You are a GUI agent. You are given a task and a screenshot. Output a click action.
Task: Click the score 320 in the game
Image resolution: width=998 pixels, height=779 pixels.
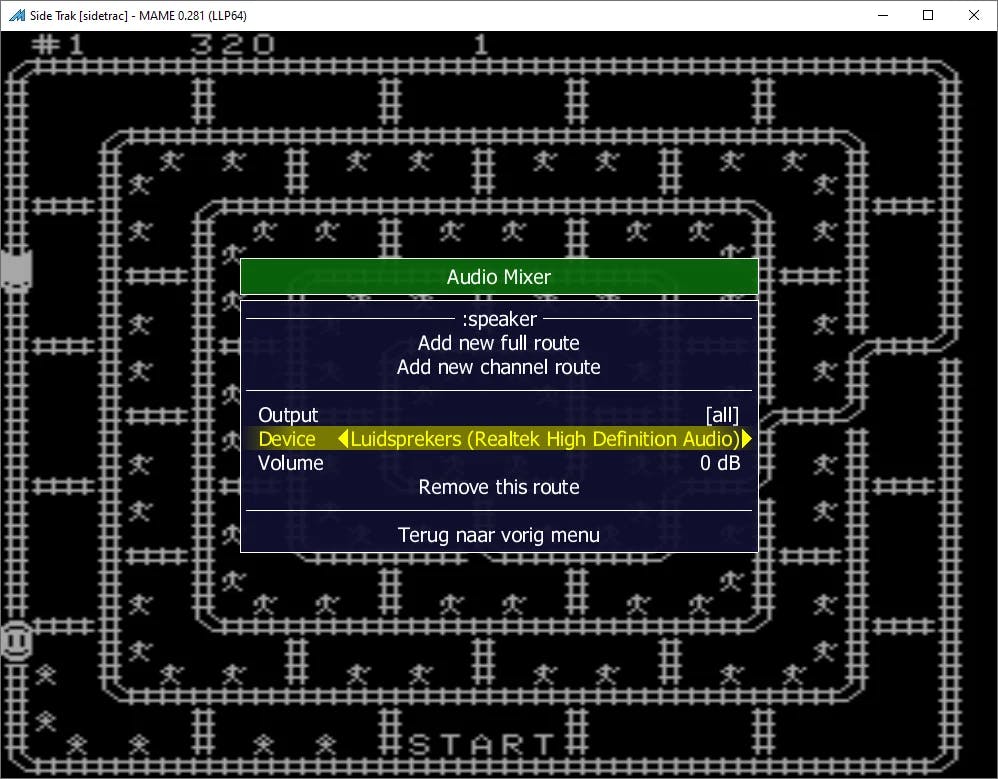click(x=232, y=45)
